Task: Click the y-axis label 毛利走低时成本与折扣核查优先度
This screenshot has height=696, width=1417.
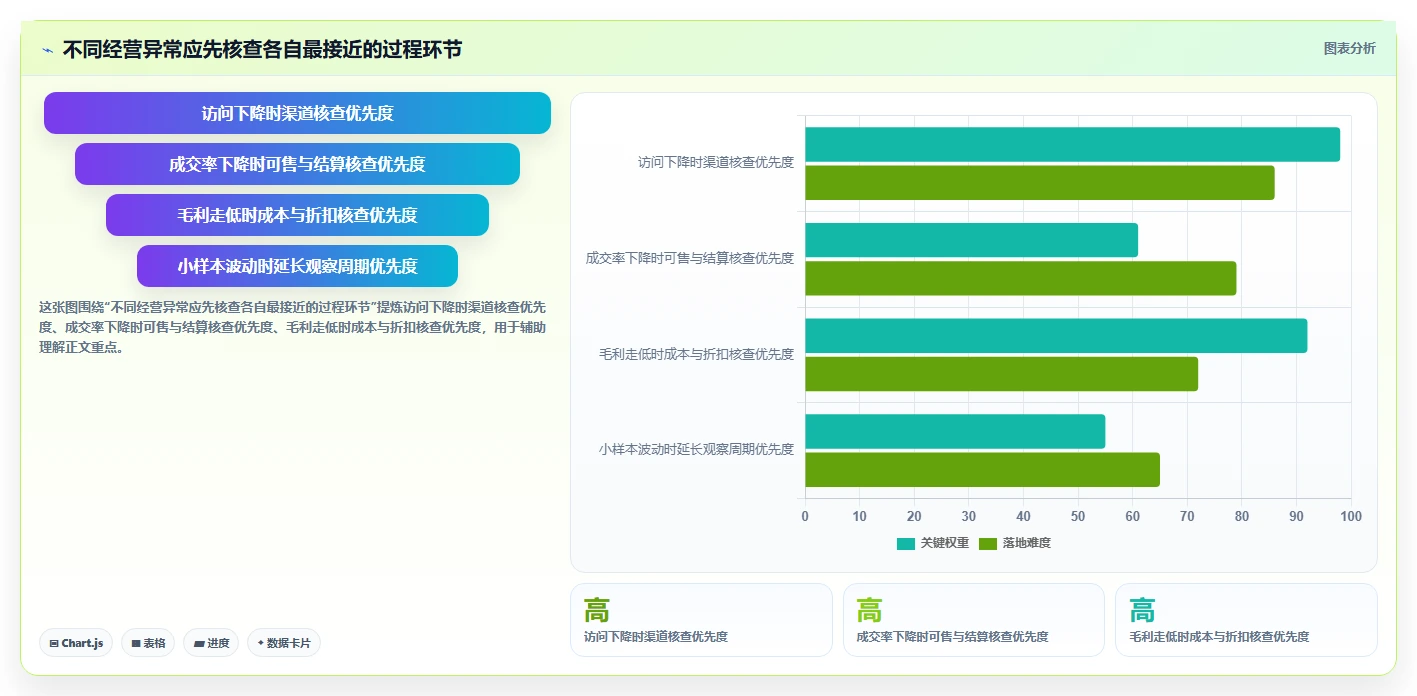Action: 696,354
